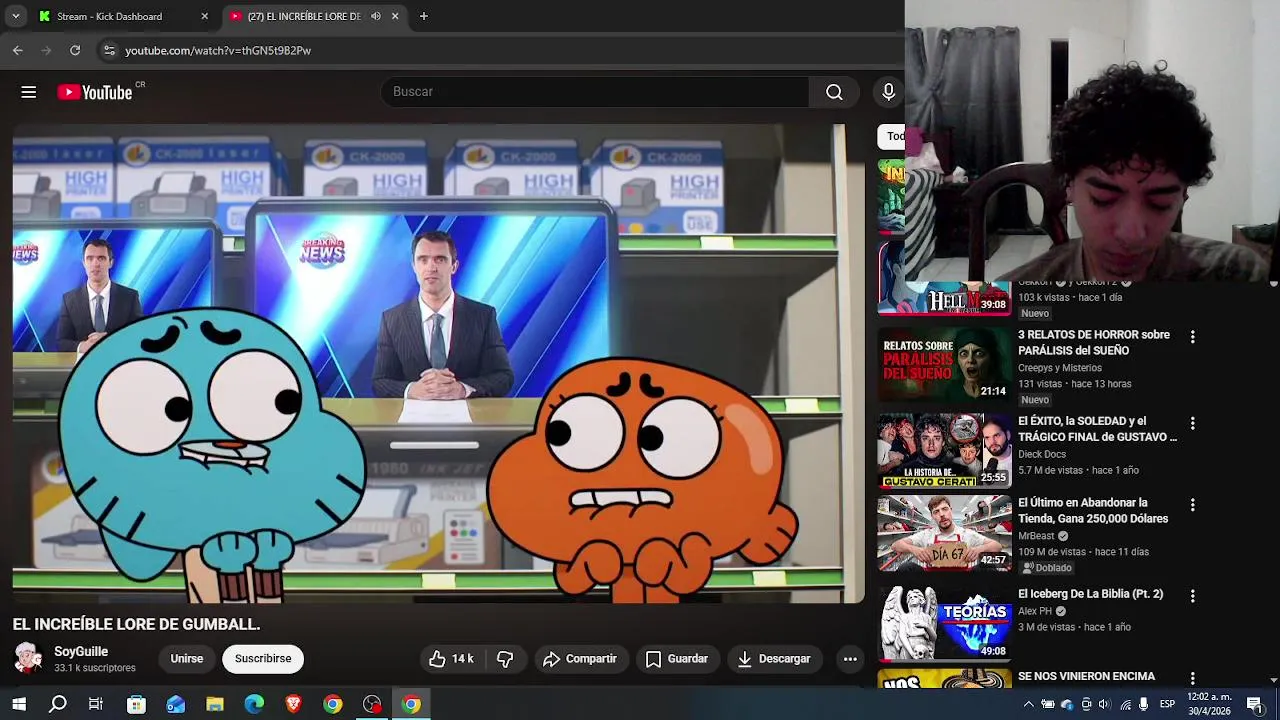Image resolution: width=1280 pixels, height=720 pixels.
Task: Go back in browser history
Action: pyautogui.click(x=17, y=50)
